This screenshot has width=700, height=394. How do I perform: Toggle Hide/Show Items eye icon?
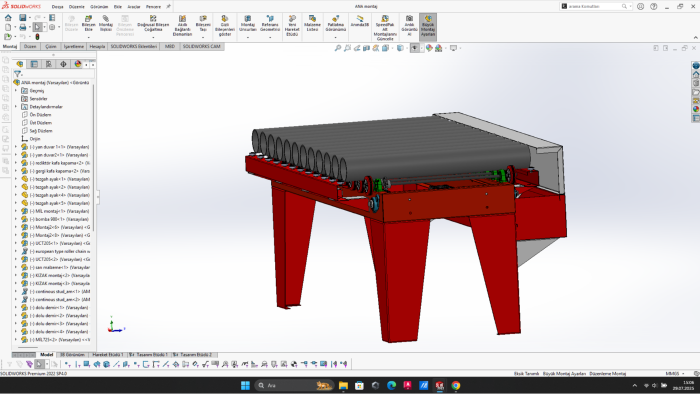tap(414, 48)
